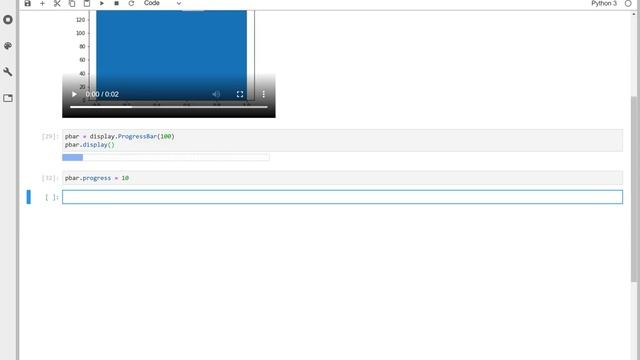The image size is (640, 360).
Task: Paste cell from the clipboard icon
Action: tap(87, 3)
